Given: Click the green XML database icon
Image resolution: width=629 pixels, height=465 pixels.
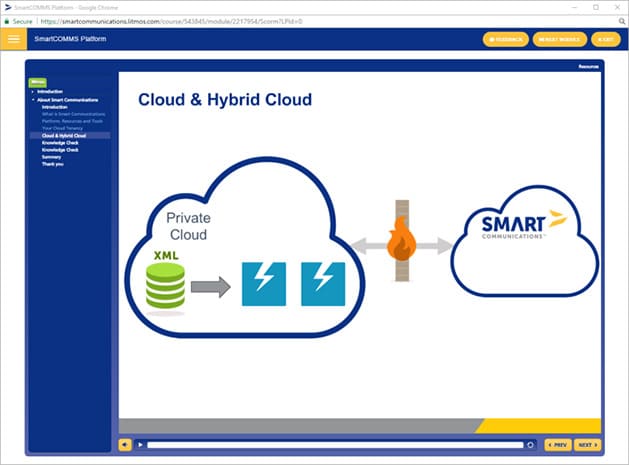Looking at the screenshot, I should point(165,285).
